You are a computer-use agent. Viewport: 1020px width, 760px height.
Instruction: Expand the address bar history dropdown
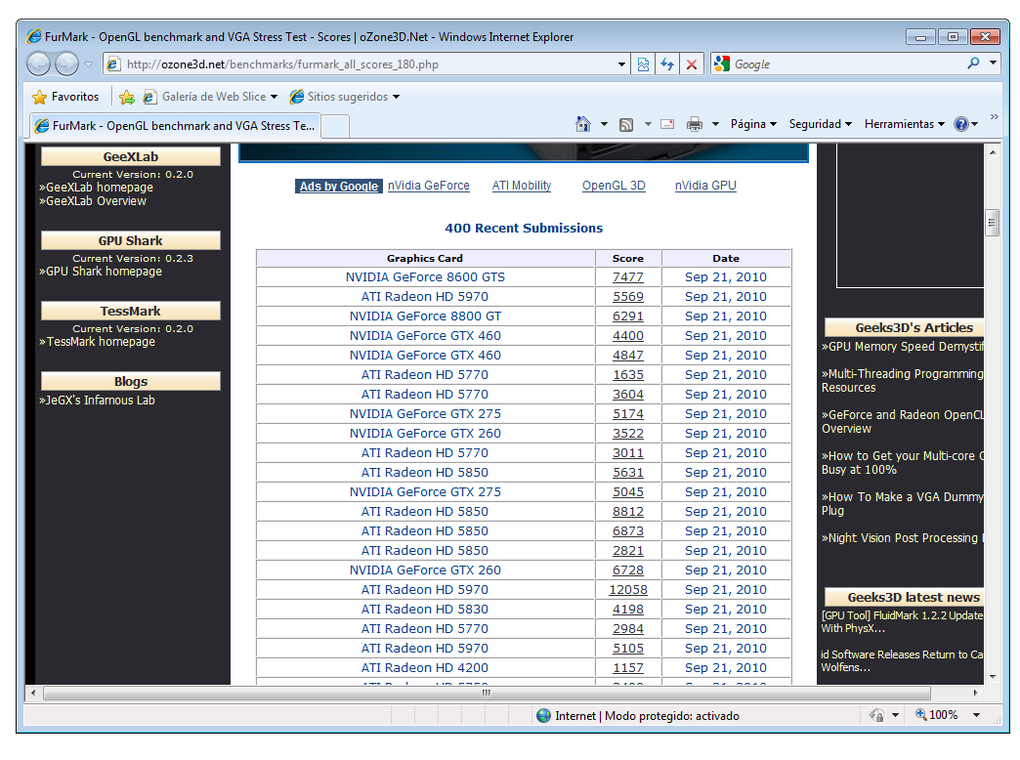tap(621, 64)
